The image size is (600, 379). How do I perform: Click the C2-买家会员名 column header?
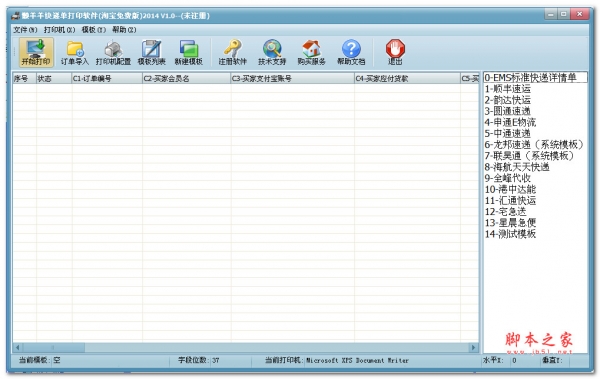tap(186, 78)
